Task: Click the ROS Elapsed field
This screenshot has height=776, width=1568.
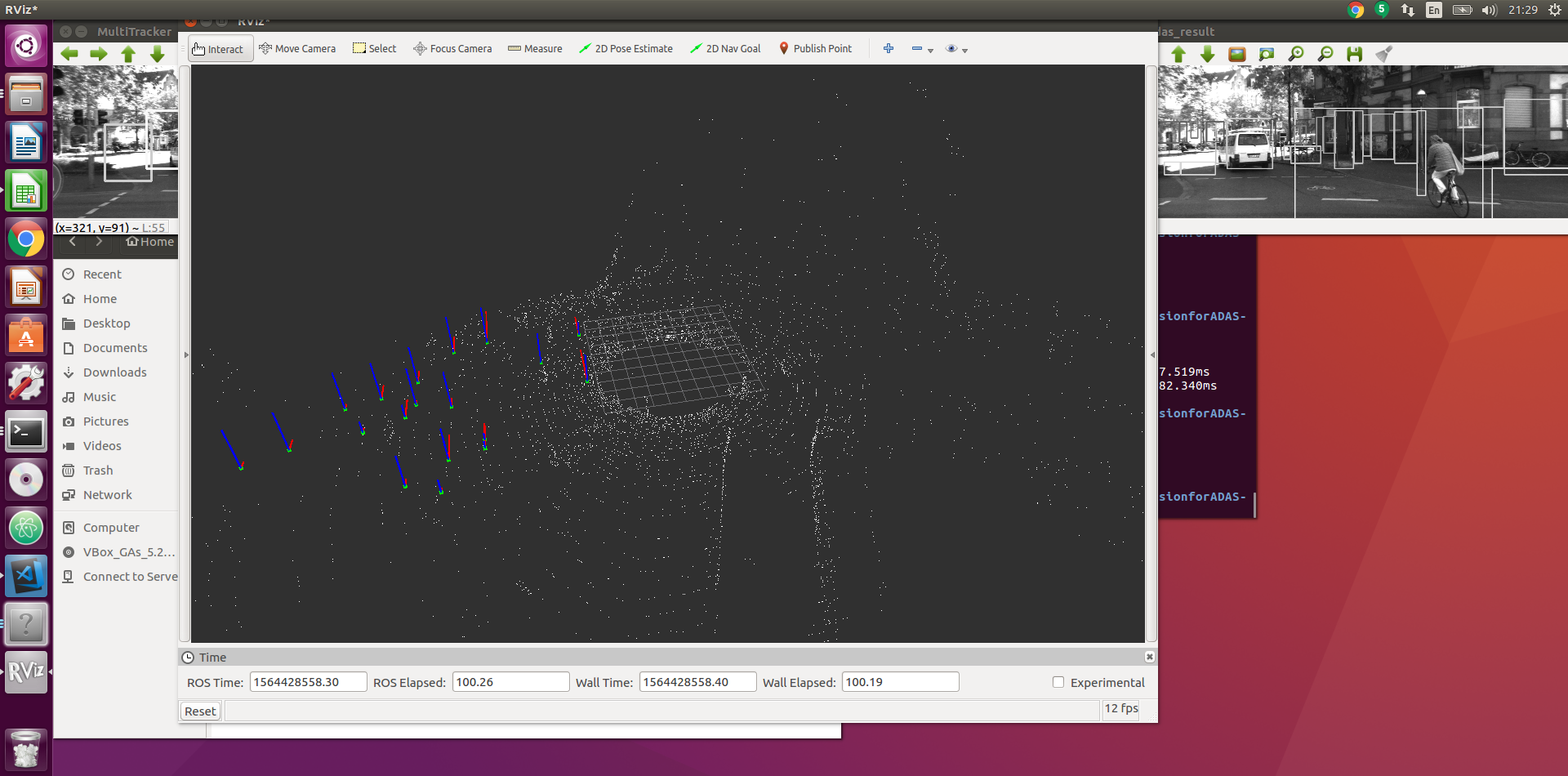Action: click(x=510, y=682)
